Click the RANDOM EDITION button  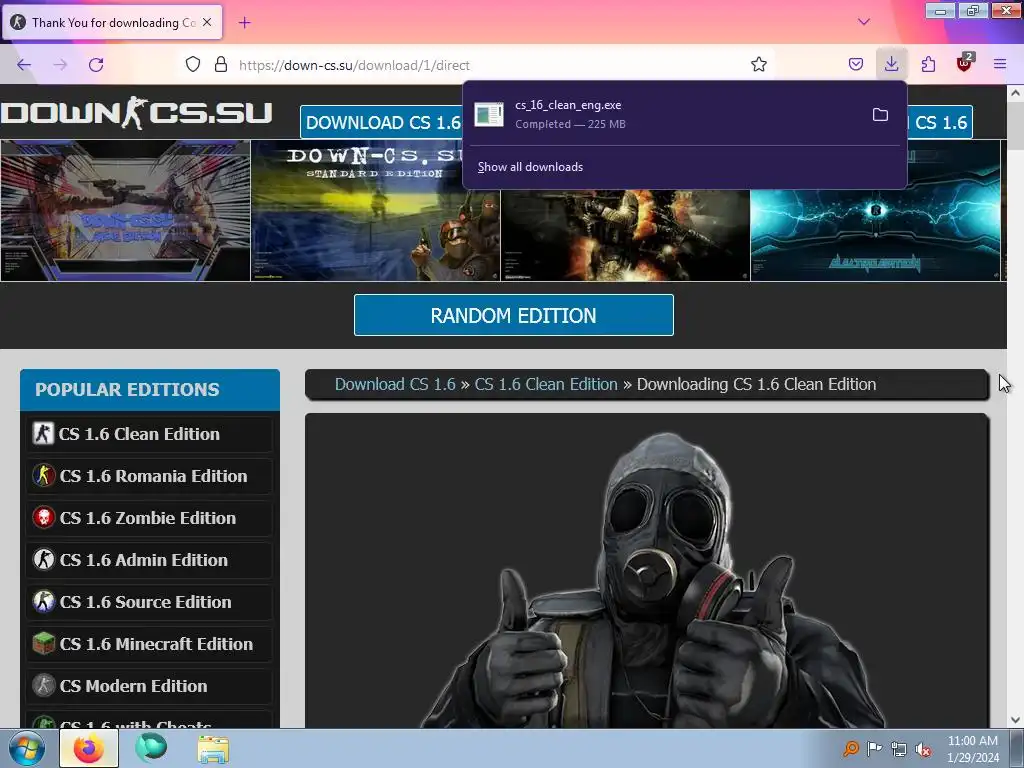coord(513,315)
